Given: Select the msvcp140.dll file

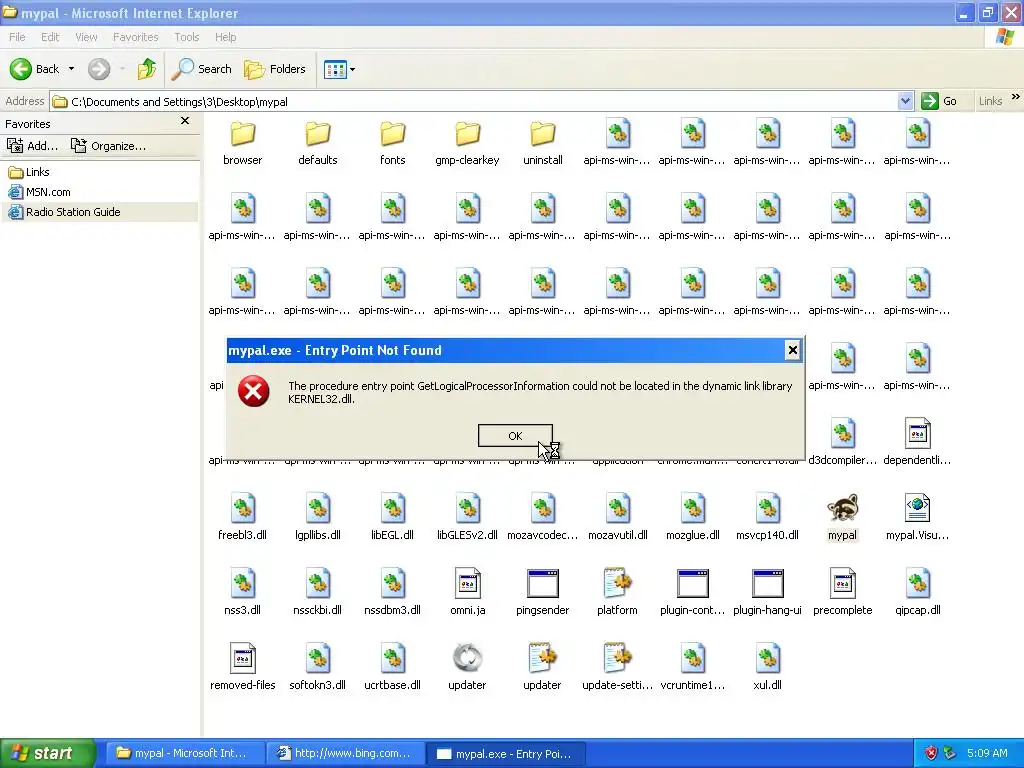Looking at the screenshot, I should point(767,518).
